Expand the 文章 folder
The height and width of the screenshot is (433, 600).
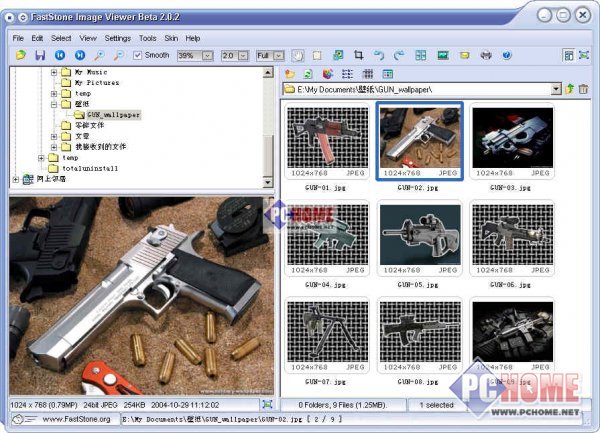[x=54, y=136]
